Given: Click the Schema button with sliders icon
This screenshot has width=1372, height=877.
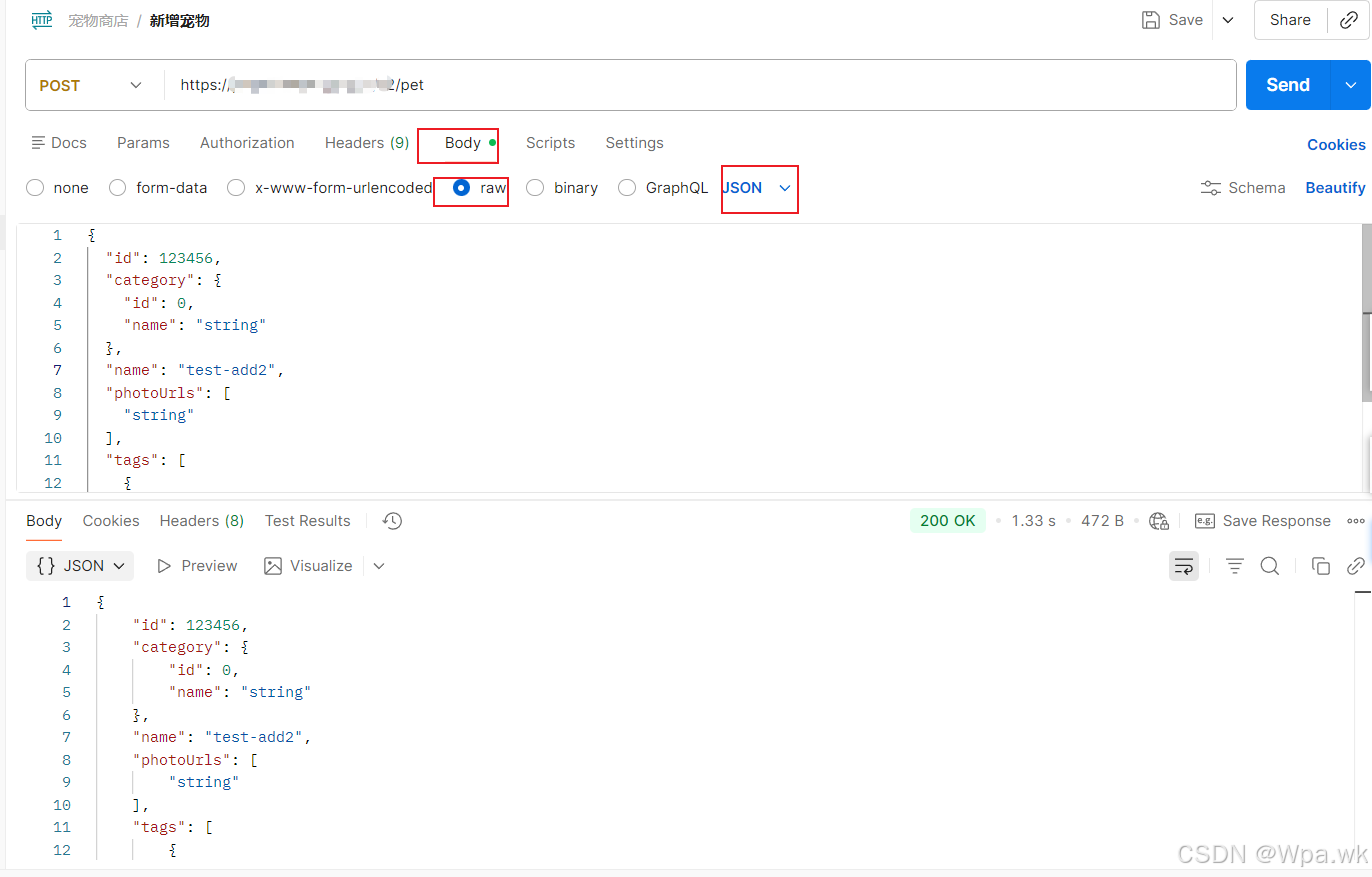Looking at the screenshot, I should click(x=1243, y=188).
